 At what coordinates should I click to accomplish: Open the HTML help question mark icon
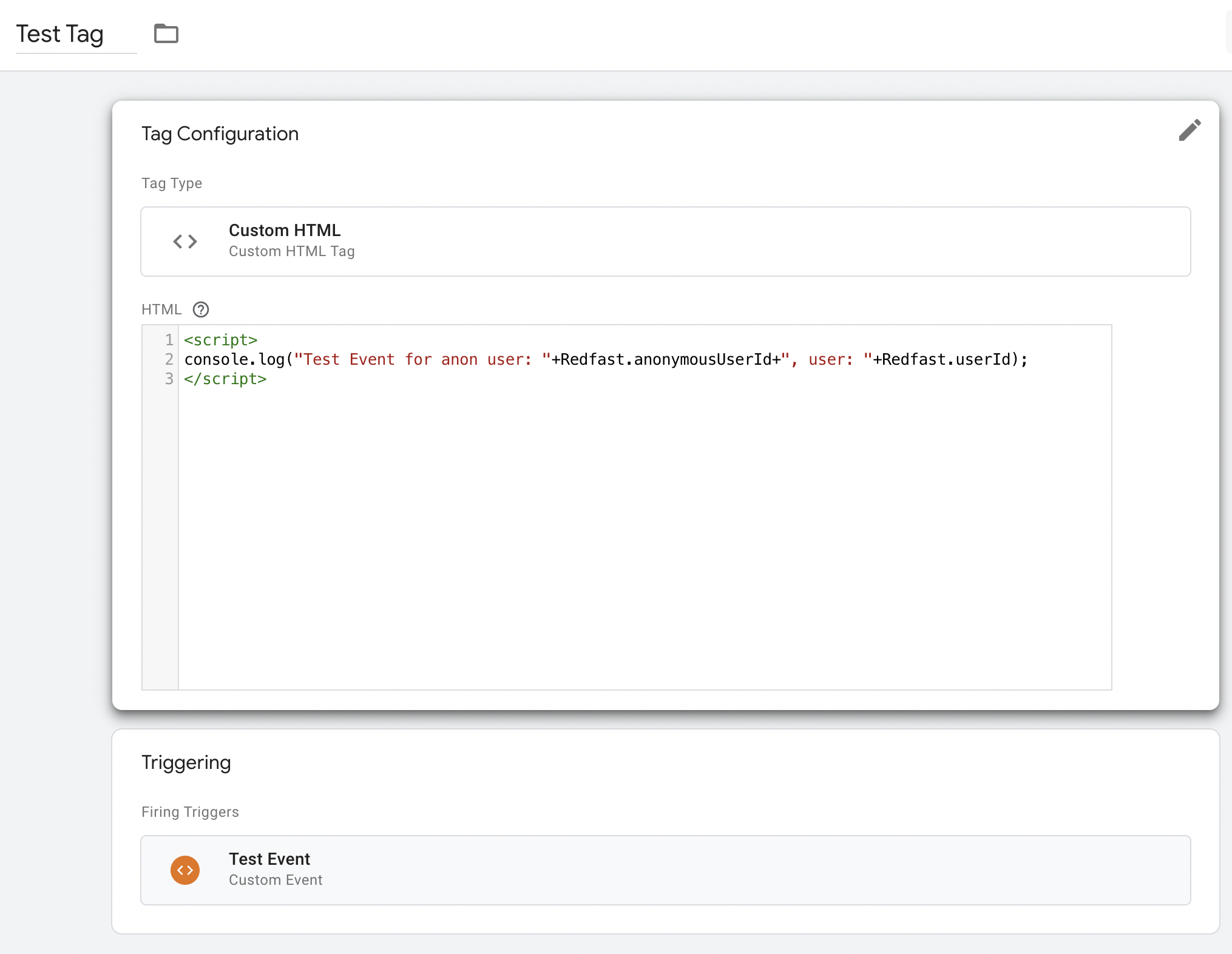coord(201,310)
